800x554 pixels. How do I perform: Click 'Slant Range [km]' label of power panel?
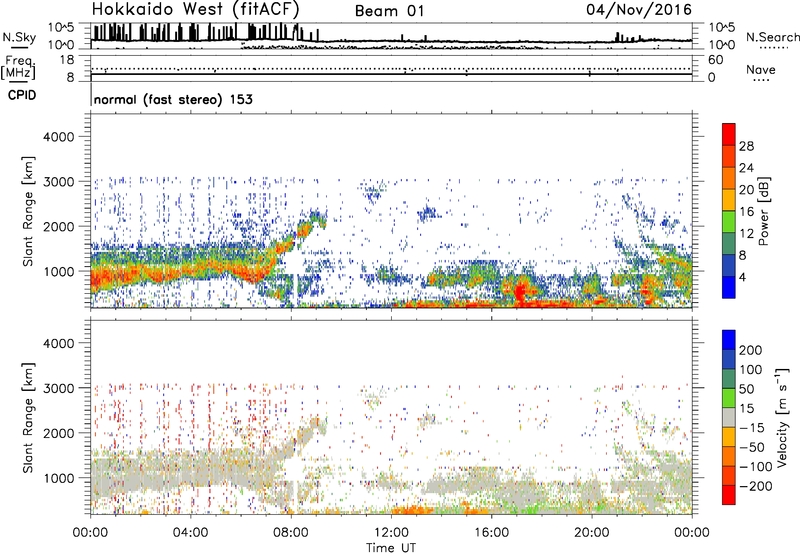point(28,211)
